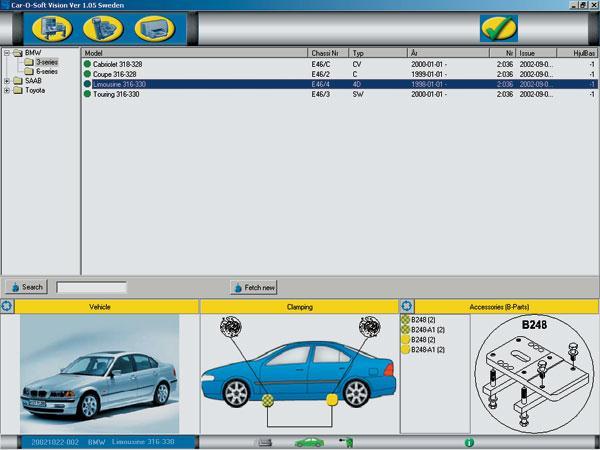Open the SAAB folder

(28, 81)
